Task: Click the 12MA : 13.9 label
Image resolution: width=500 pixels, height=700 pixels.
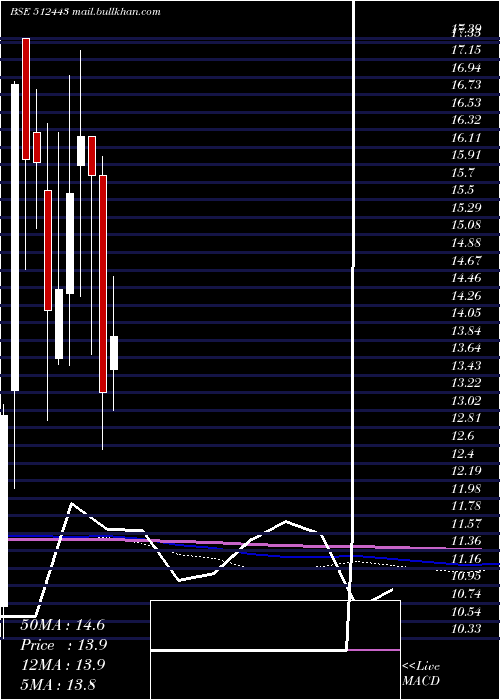Action: 63,665
